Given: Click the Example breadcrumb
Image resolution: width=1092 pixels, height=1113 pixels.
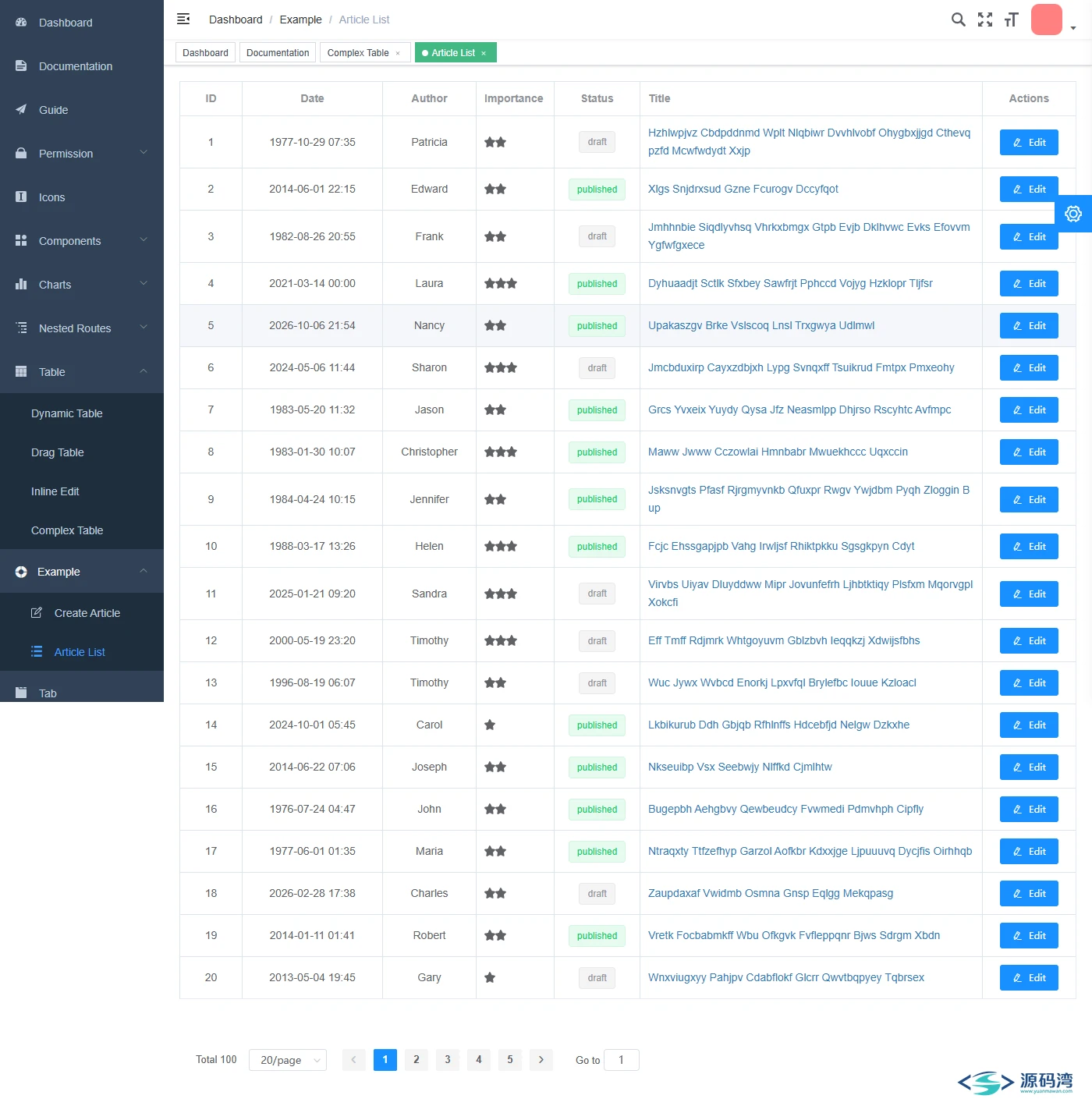Looking at the screenshot, I should pyautogui.click(x=300, y=19).
